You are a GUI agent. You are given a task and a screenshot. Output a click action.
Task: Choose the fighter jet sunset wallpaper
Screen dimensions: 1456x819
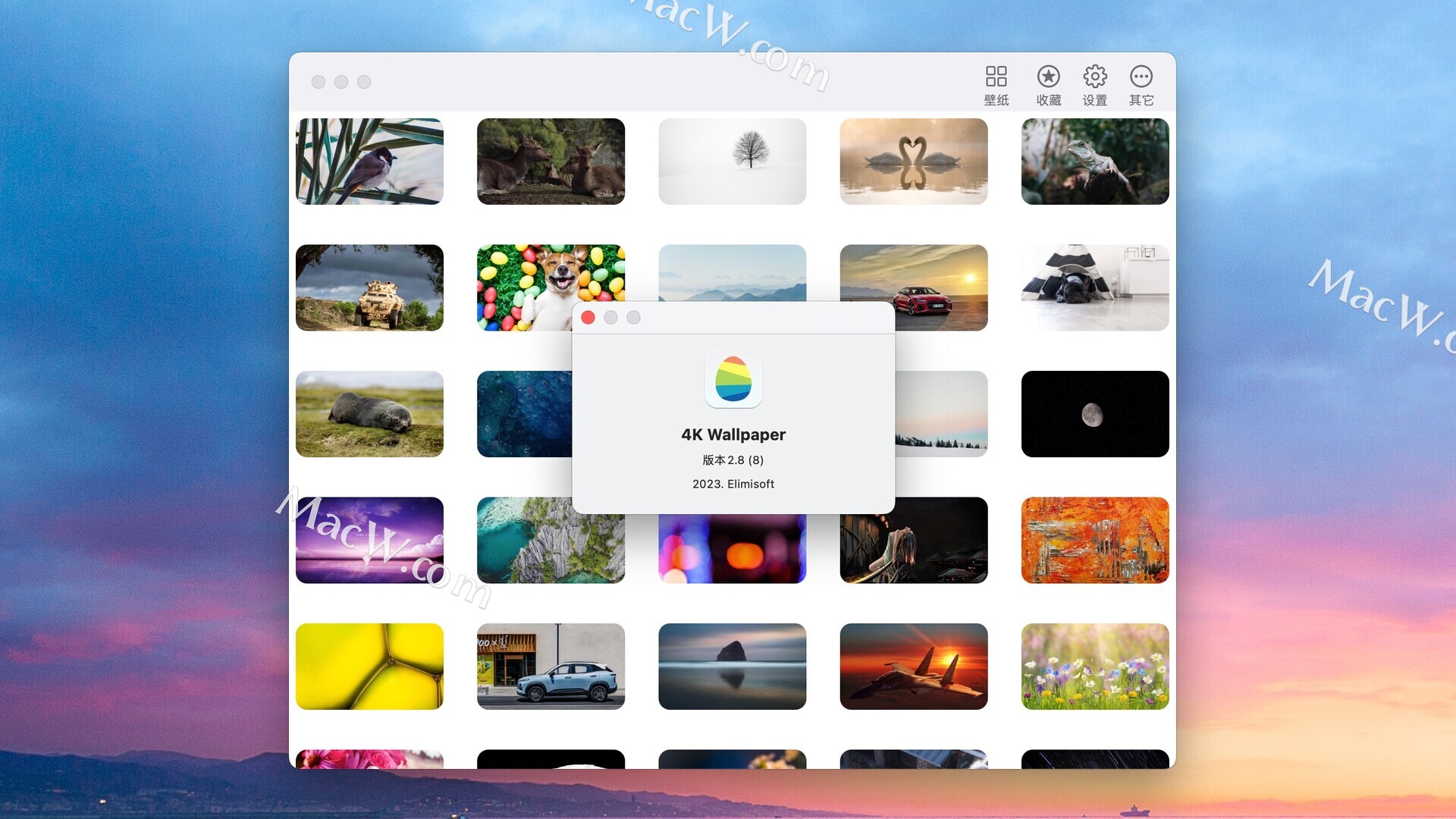[913, 667]
